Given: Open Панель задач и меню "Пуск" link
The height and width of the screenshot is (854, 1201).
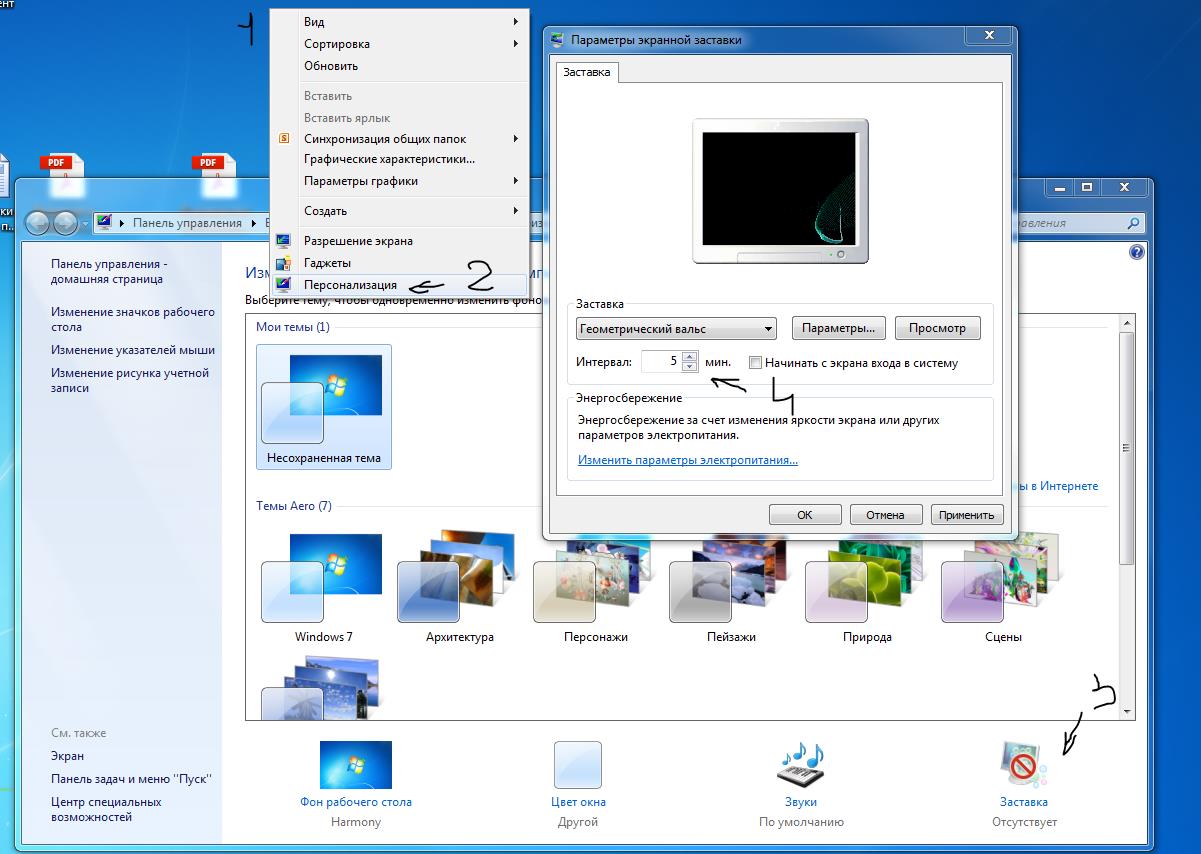Looking at the screenshot, I should (132, 779).
